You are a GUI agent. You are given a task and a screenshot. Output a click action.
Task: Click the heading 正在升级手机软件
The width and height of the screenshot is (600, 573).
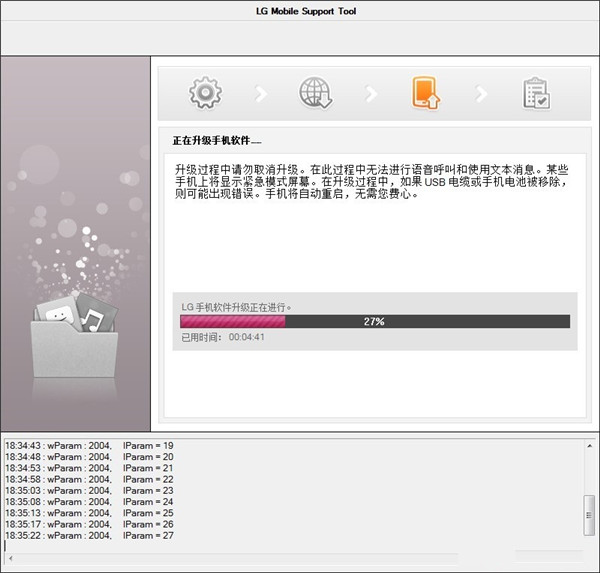217,141
